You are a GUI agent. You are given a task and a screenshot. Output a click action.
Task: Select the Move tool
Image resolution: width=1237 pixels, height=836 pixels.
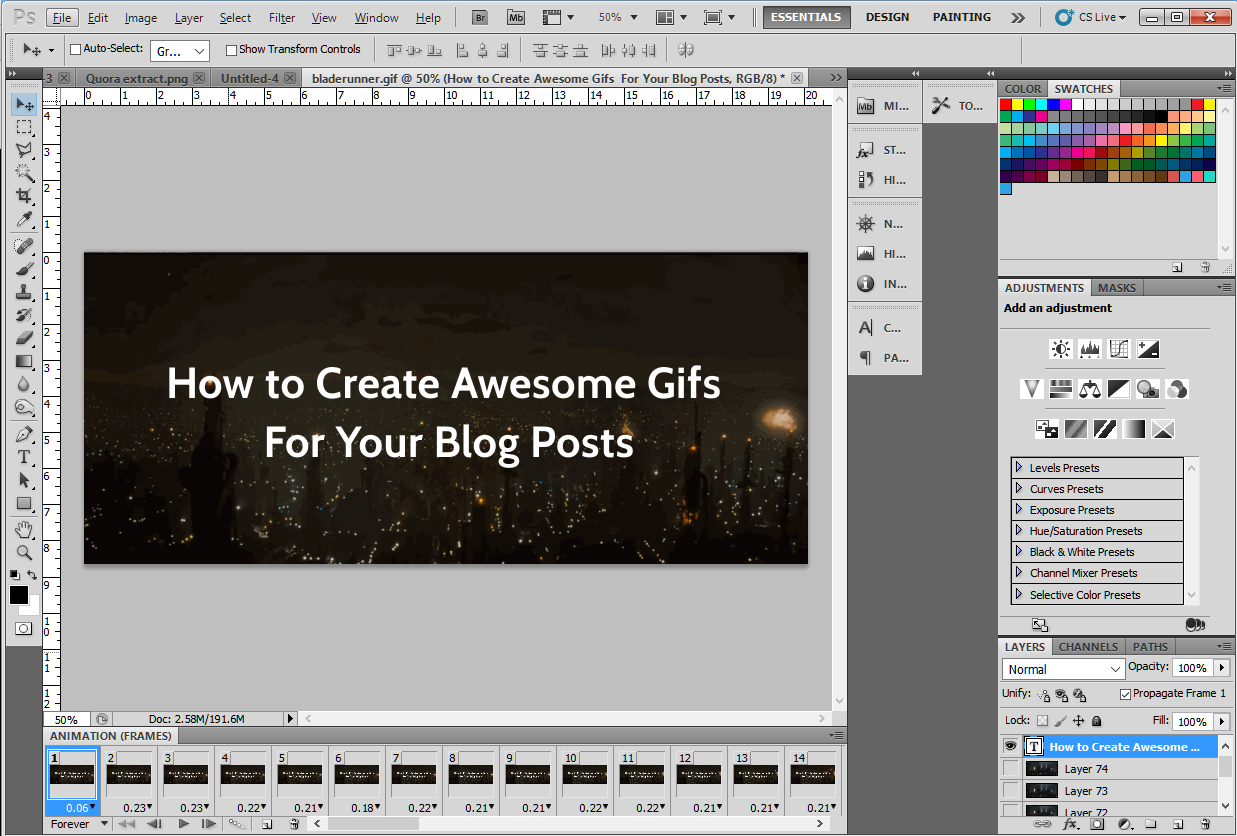(24, 105)
